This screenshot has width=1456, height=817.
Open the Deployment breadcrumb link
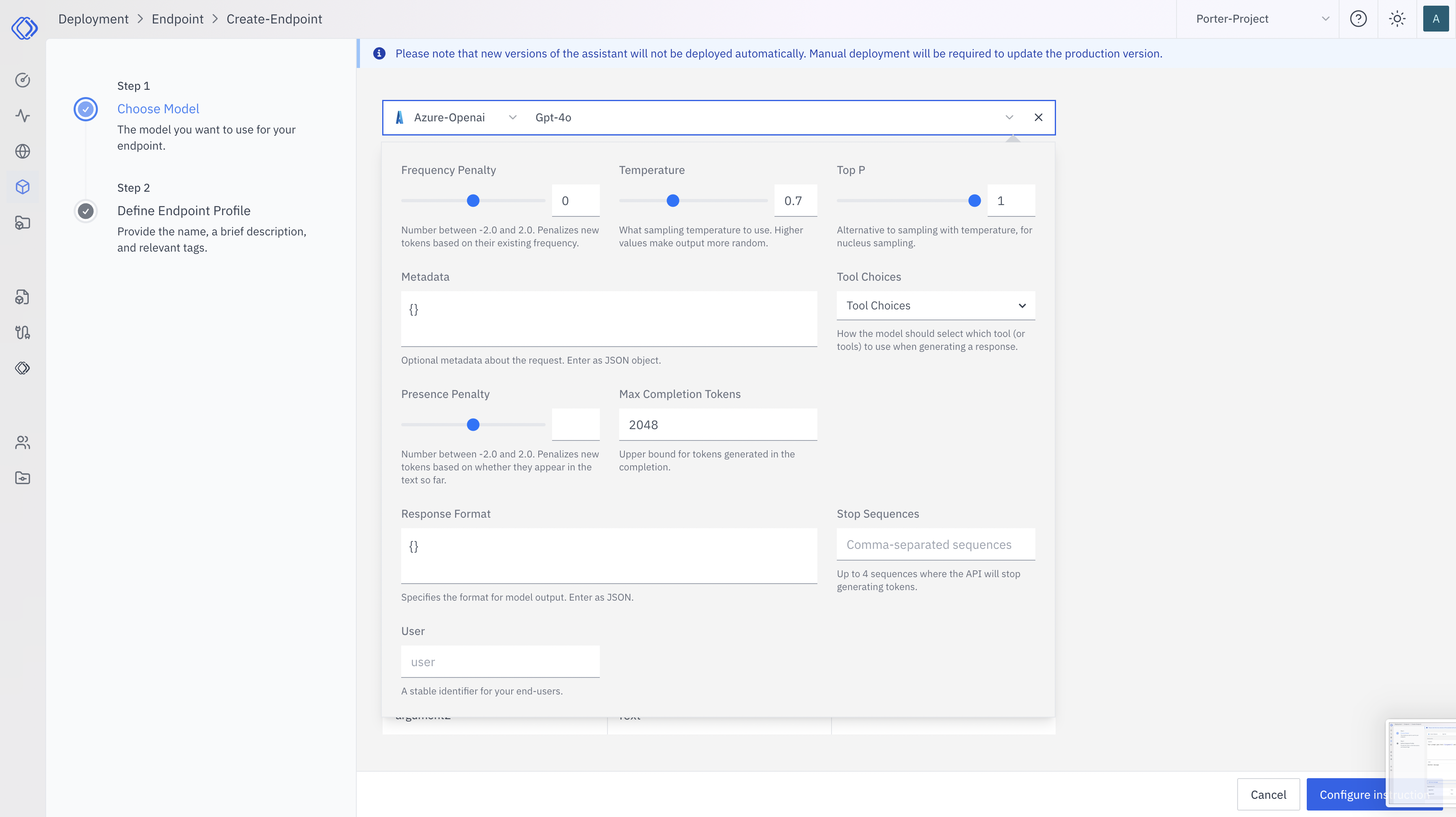pyautogui.click(x=94, y=19)
